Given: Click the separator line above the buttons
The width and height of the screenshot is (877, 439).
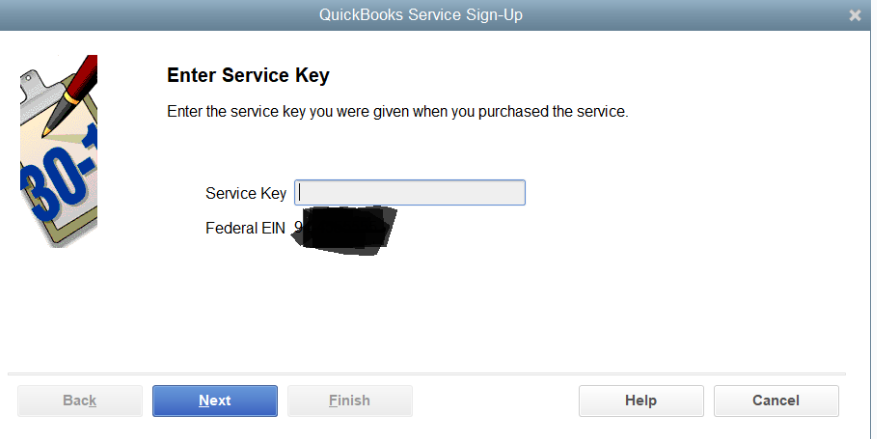Looking at the screenshot, I should [427, 375].
